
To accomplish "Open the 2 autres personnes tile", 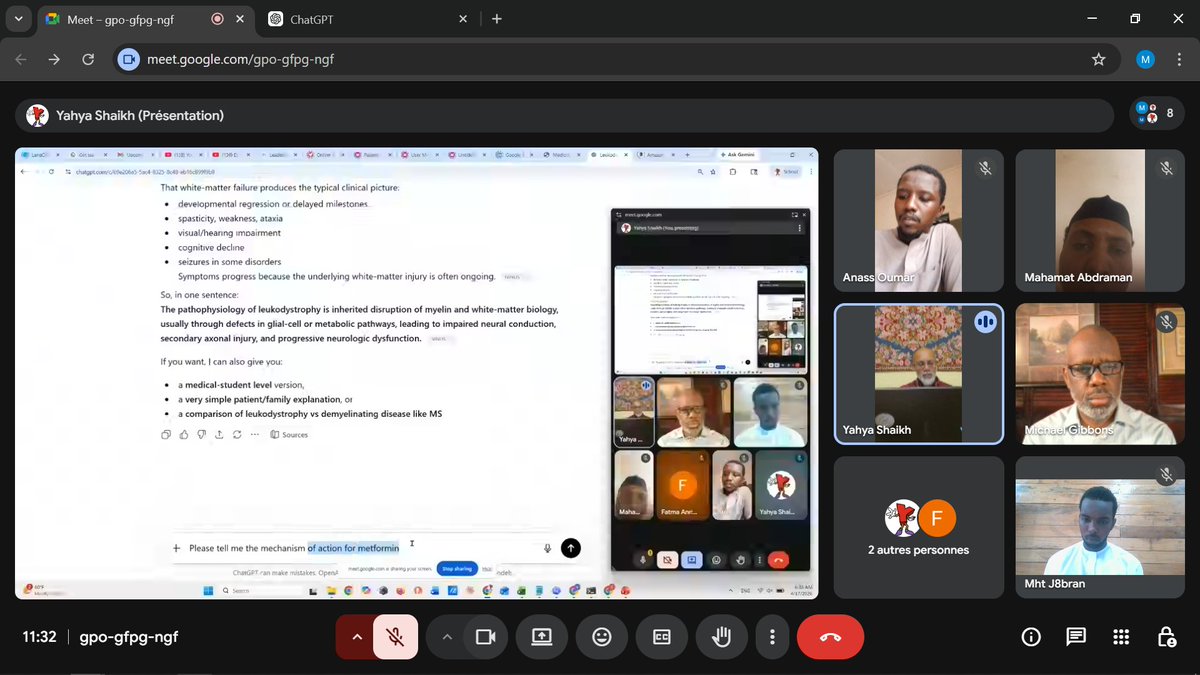I will click(x=918, y=528).
